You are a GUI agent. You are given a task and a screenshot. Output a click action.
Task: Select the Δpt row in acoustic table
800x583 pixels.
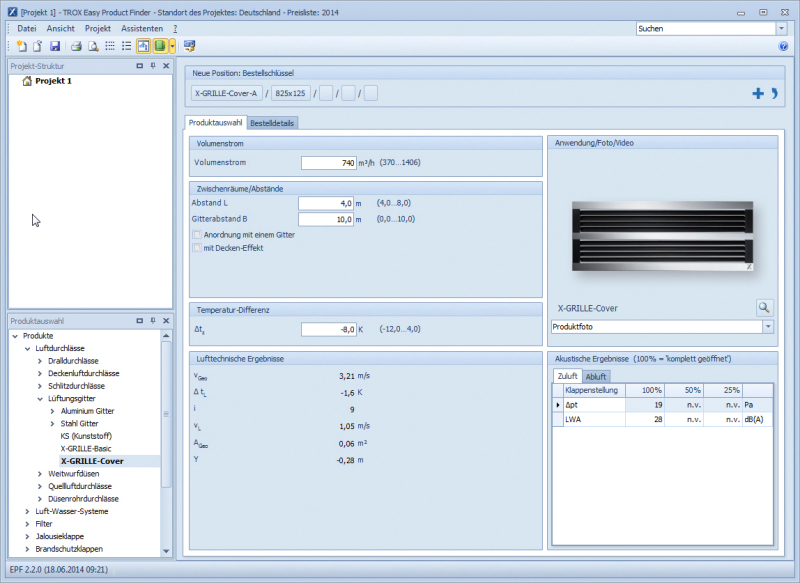pos(662,405)
